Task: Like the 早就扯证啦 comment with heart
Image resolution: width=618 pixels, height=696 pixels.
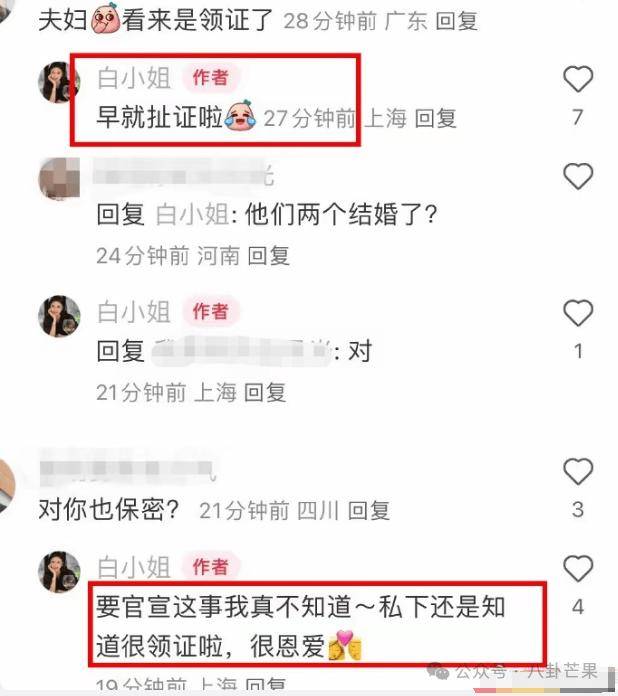Action: [x=578, y=79]
